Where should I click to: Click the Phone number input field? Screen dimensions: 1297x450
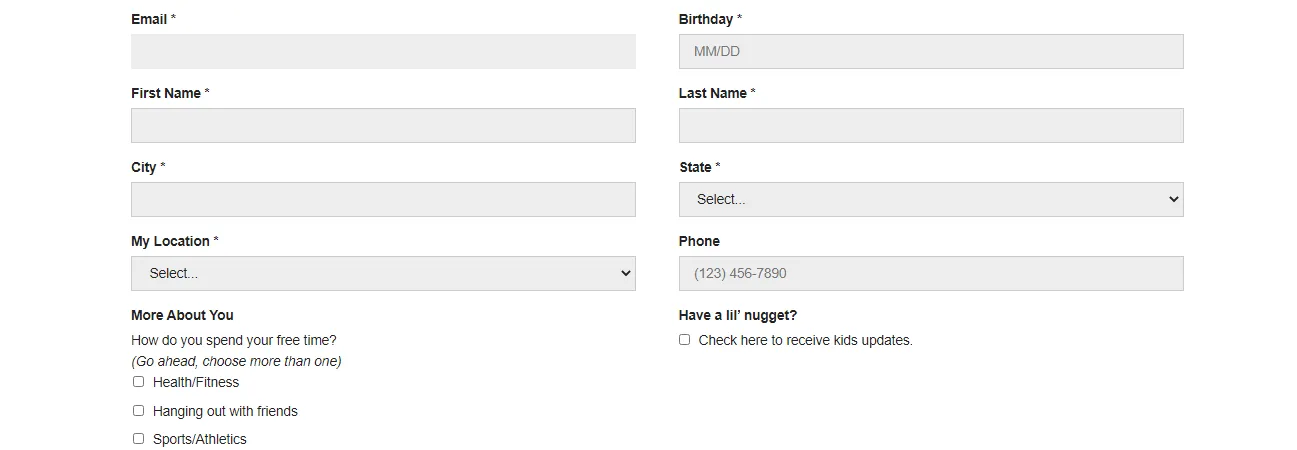pos(930,274)
